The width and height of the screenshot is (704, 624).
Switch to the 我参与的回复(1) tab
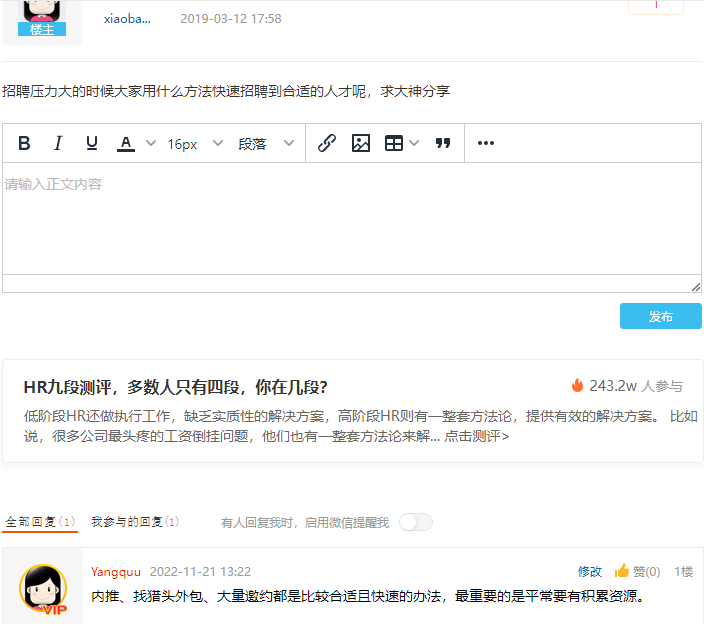pyautogui.click(x=135, y=522)
